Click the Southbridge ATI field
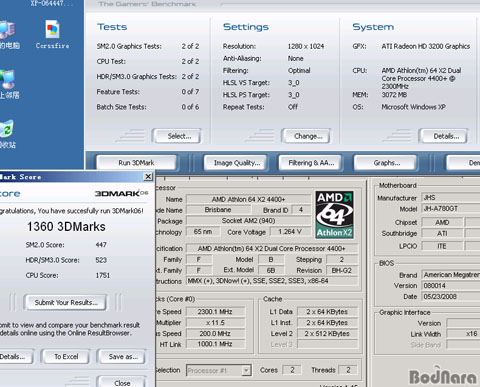Image resolution: width=480 pixels, height=387 pixels. click(x=442, y=233)
